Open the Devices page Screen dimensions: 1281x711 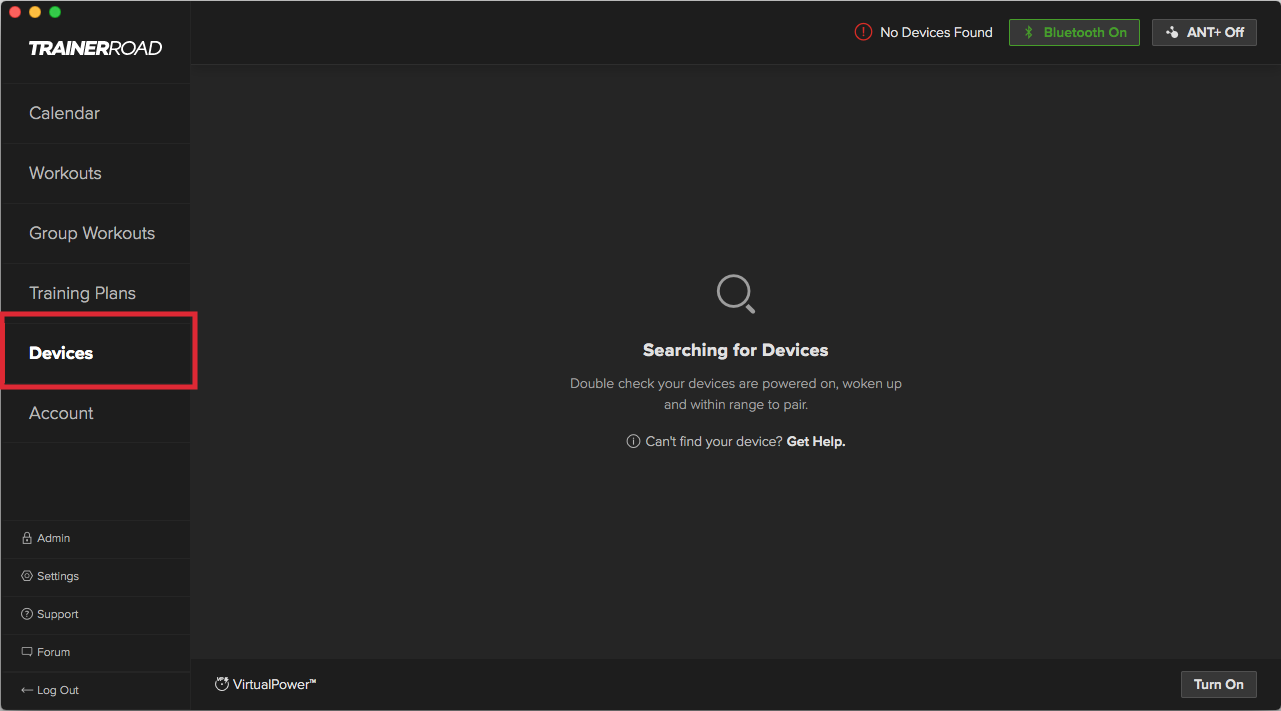[95, 353]
